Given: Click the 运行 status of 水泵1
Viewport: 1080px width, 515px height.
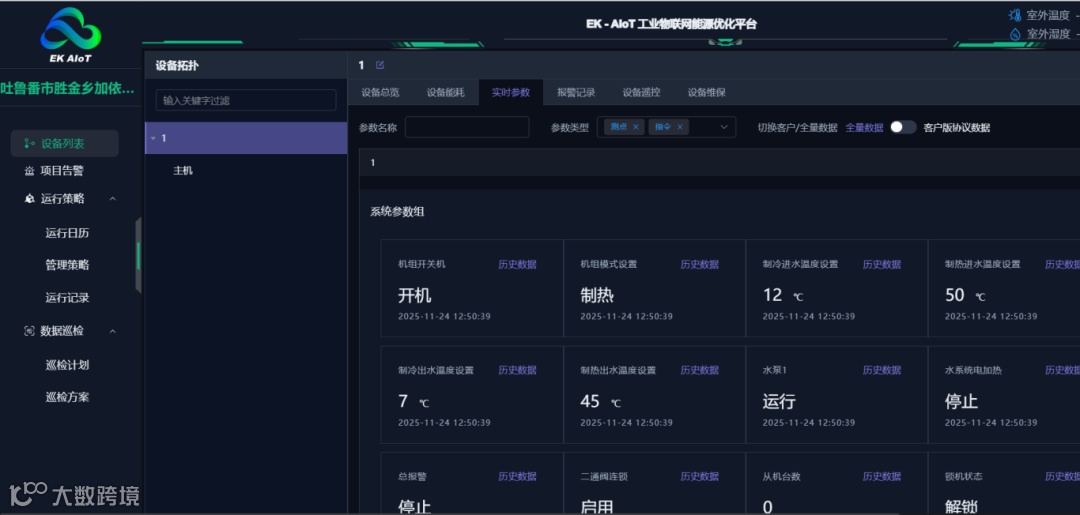Looking at the screenshot, I should coord(779,401).
